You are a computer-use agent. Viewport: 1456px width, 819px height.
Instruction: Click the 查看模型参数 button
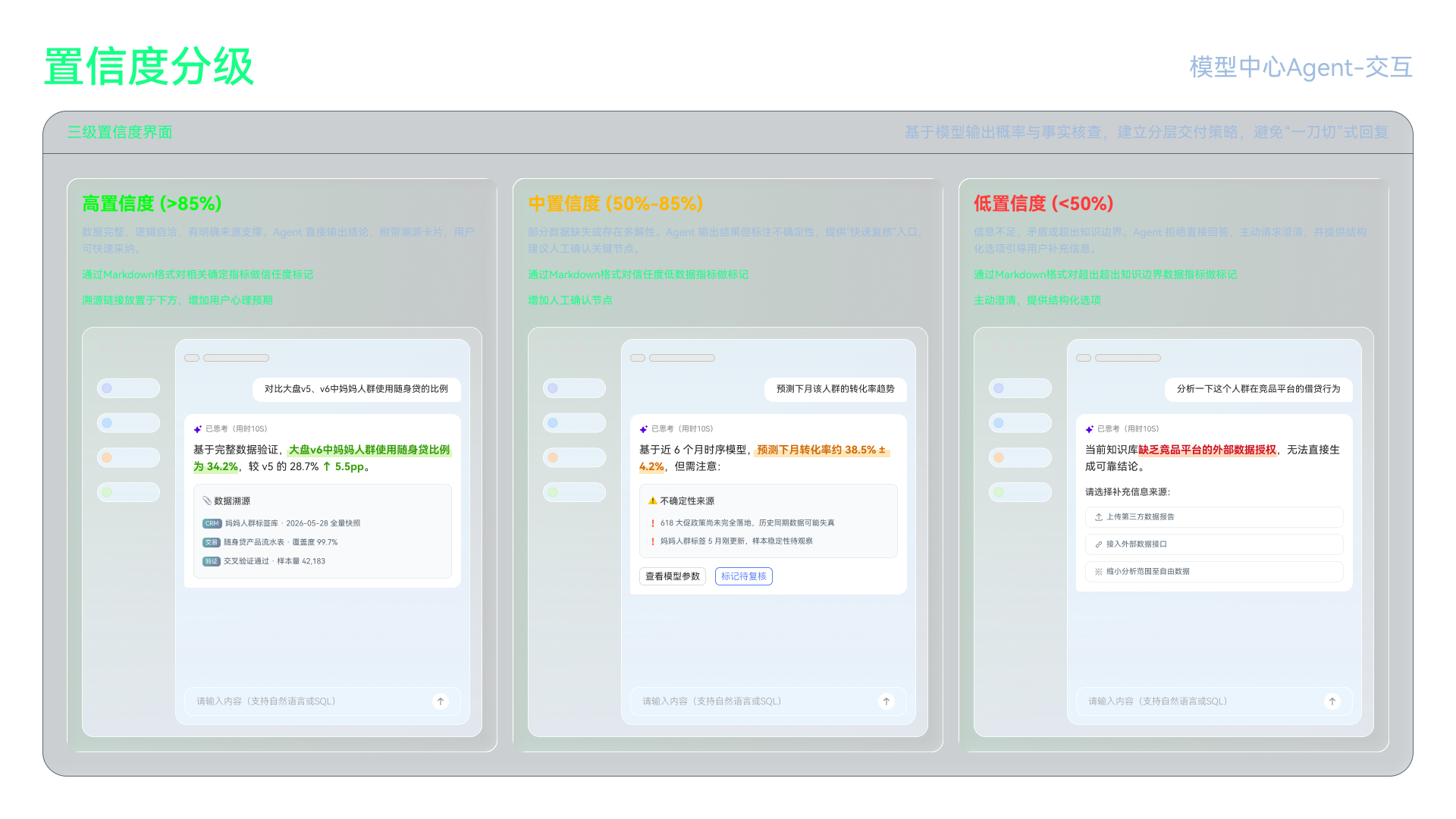coord(673,576)
